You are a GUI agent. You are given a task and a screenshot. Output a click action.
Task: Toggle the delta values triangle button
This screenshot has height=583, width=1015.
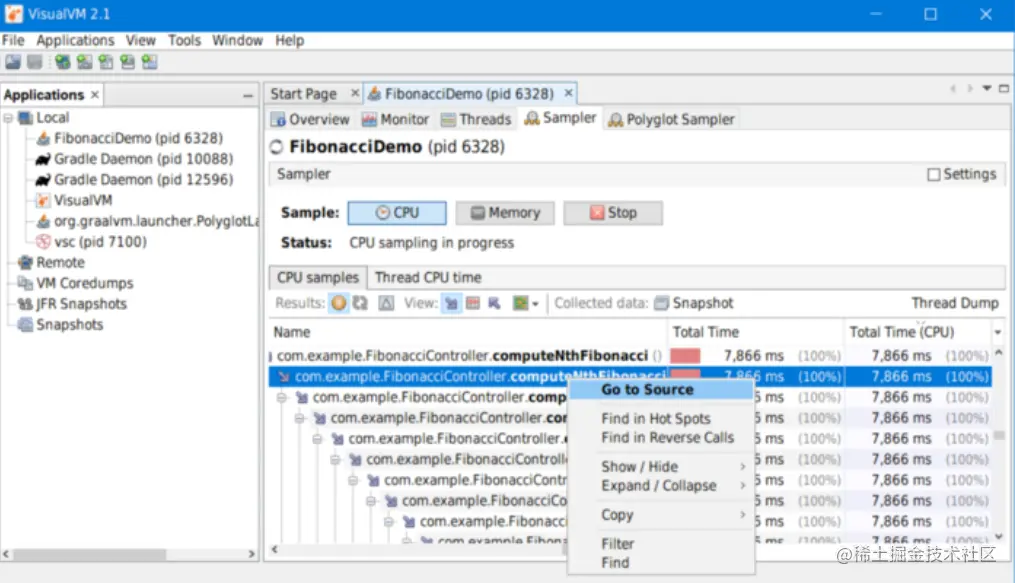pyautogui.click(x=386, y=303)
